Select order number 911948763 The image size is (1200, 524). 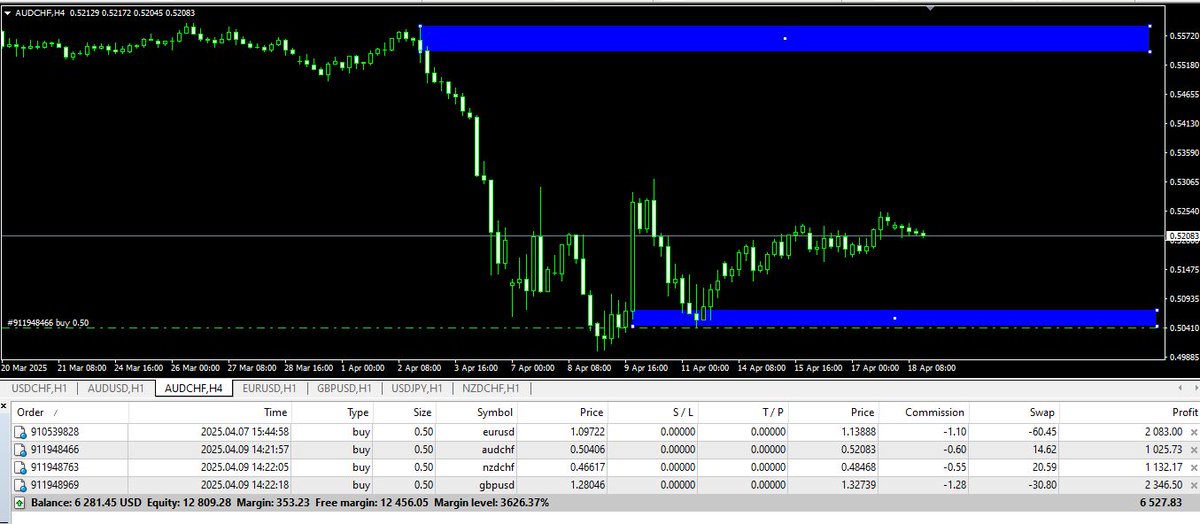click(x=54, y=467)
